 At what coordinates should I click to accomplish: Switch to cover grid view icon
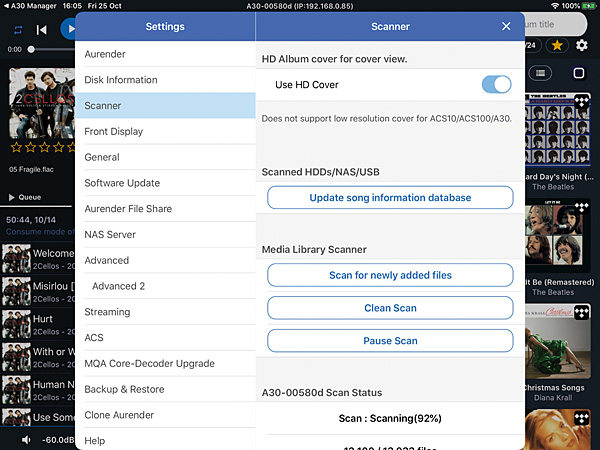coord(579,73)
